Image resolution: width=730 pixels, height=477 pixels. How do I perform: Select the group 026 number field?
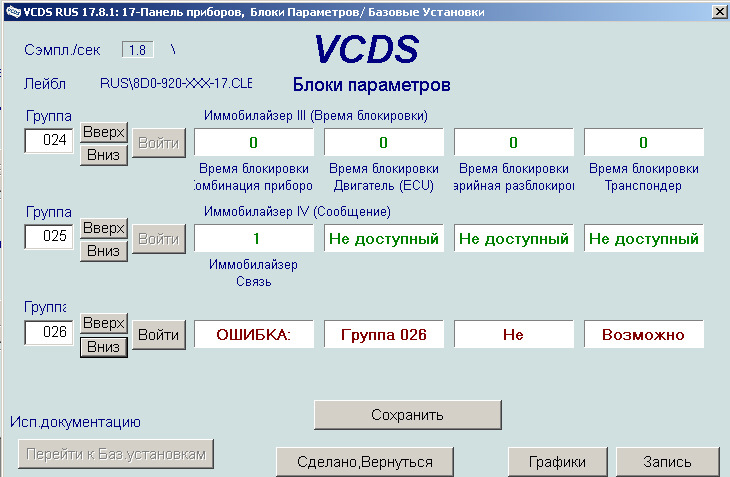point(49,332)
